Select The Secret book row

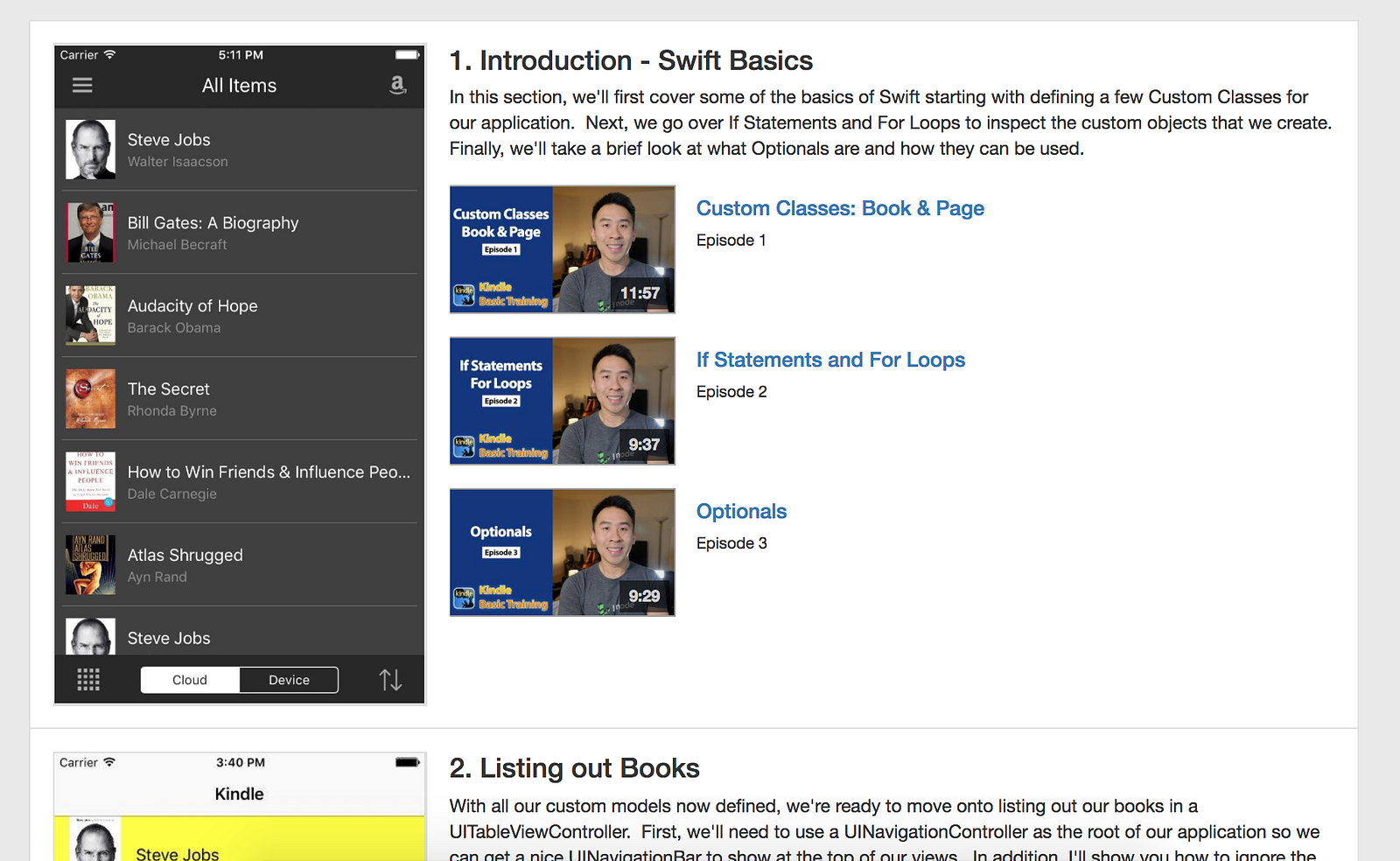(240, 399)
